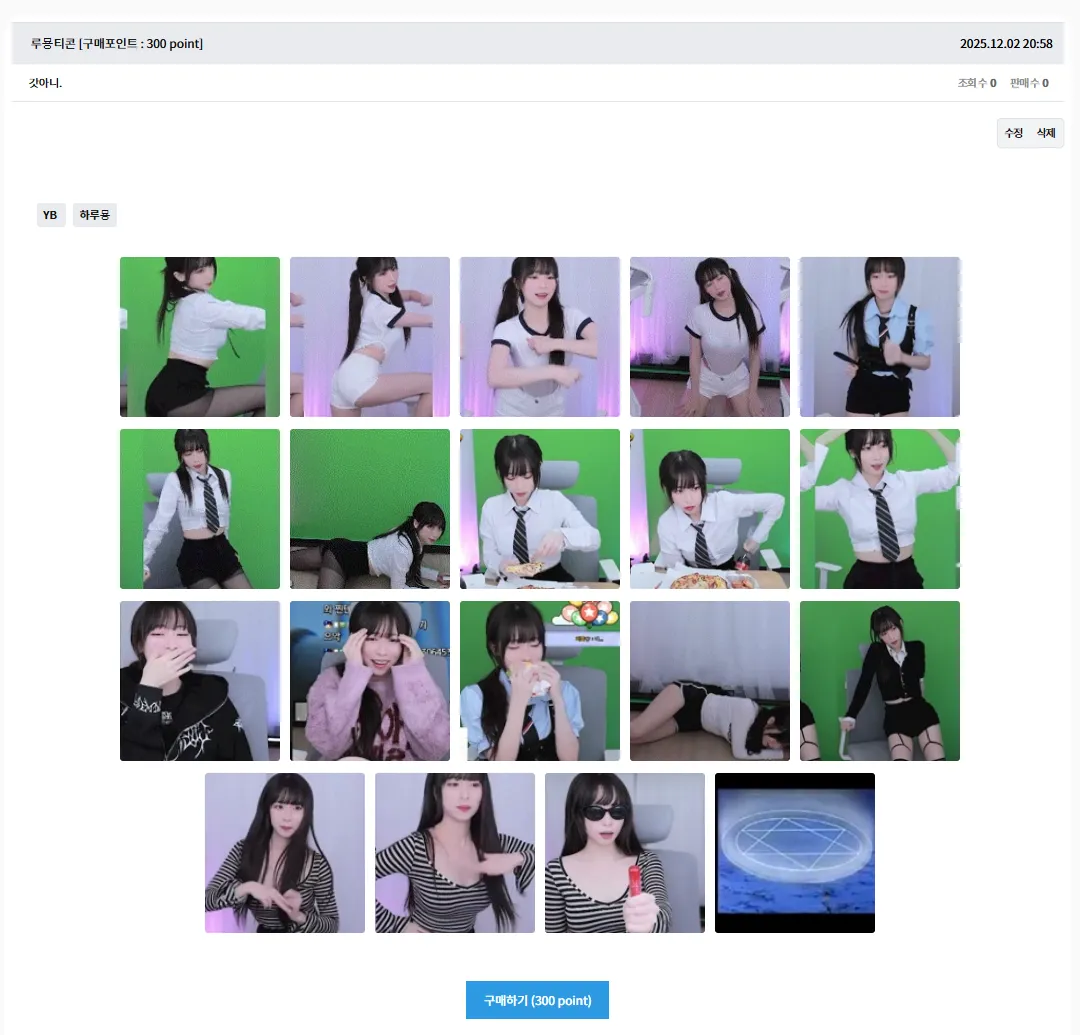Open the lying-on-floor thumbnail
Viewport: 1080px width, 1035px height.
tap(709, 680)
